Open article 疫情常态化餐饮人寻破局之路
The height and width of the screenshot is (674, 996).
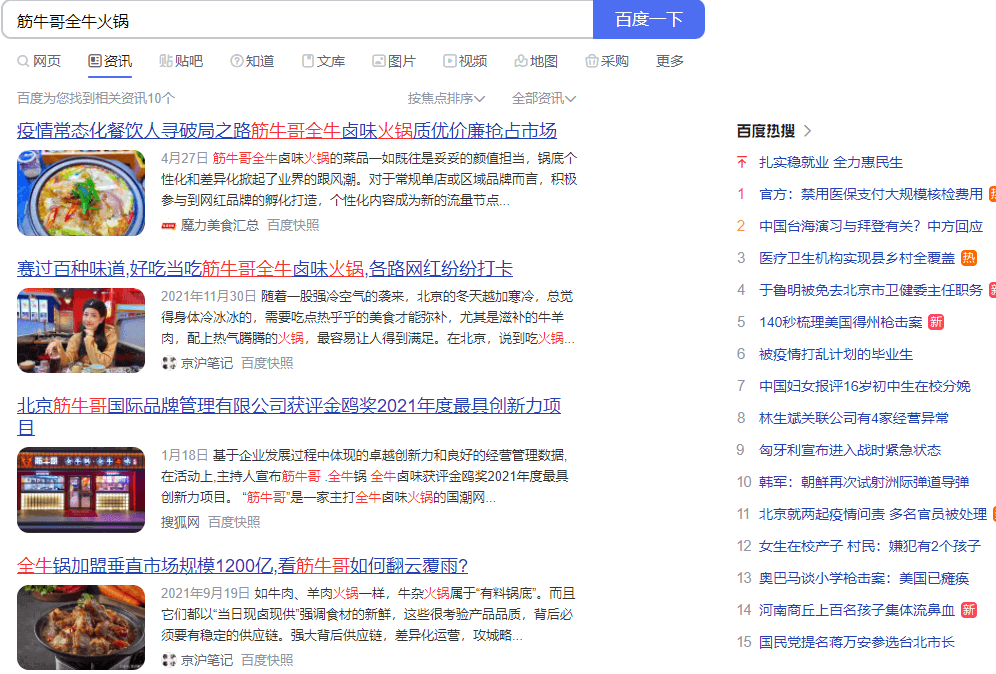(x=286, y=131)
